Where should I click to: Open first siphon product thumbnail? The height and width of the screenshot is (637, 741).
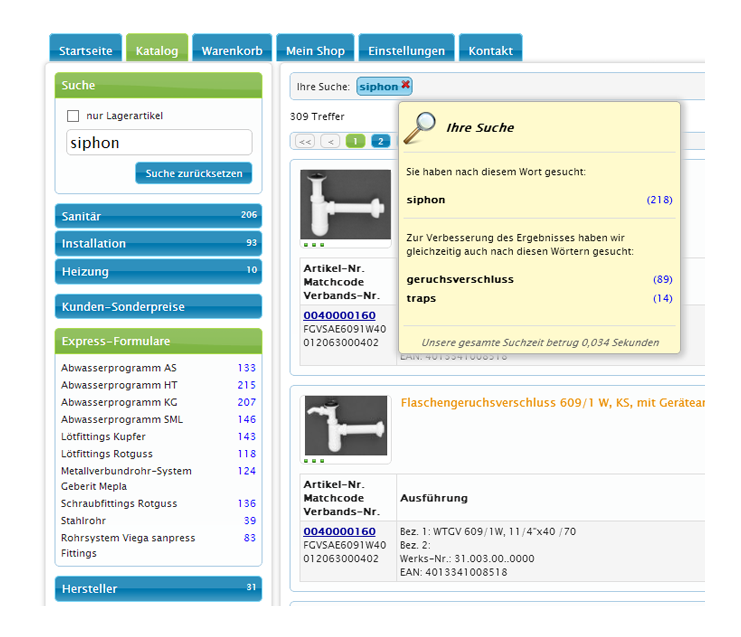pos(345,204)
